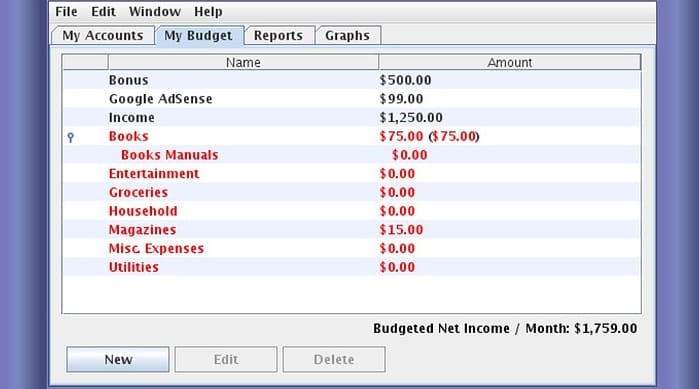Click the Groceries $0.00 amount
Image resolution: width=699 pixels, height=389 pixels.
point(397,192)
